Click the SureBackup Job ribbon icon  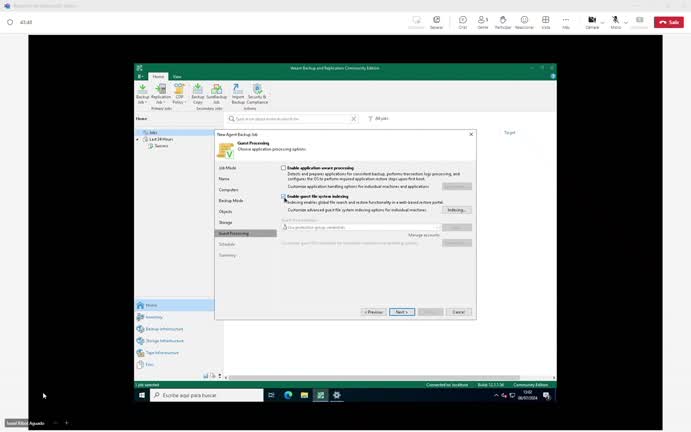(x=216, y=93)
